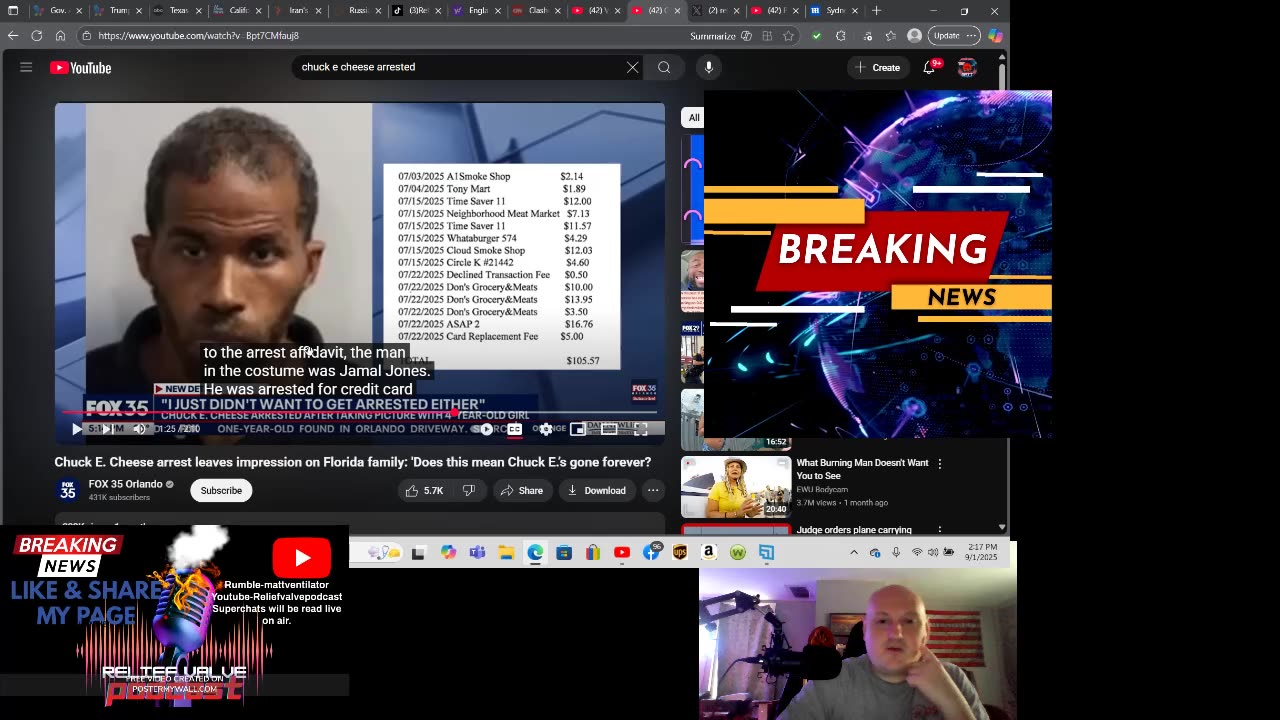Open the Create button
Viewport: 1280px width, 720px height.
pyautogui.click(x=877, y=67)
